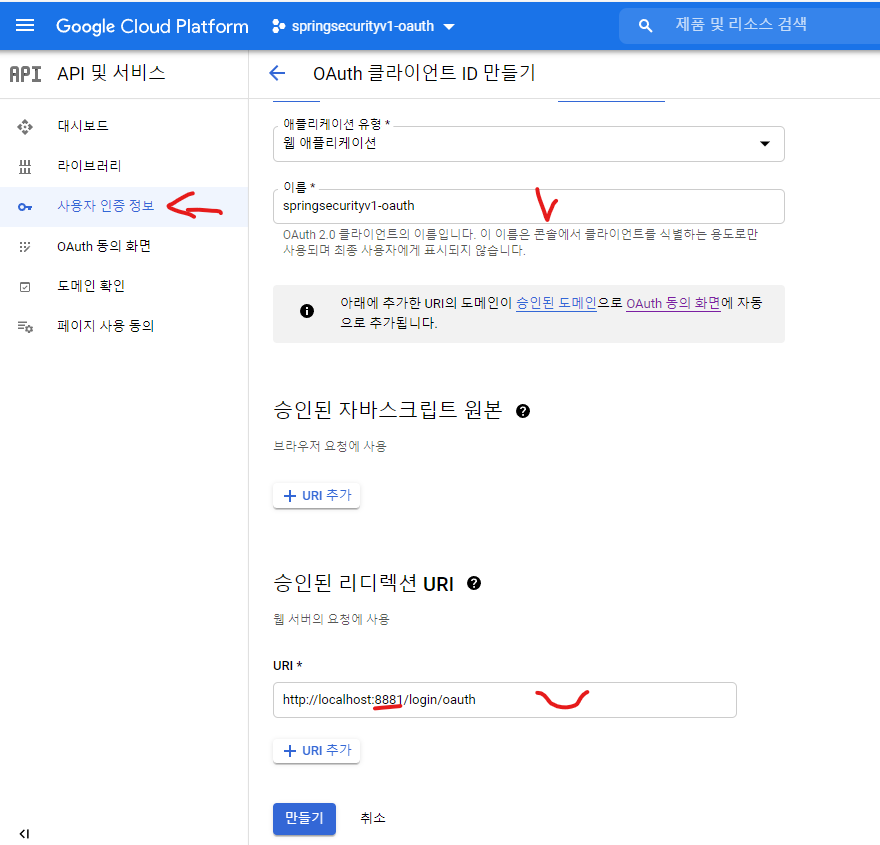Viewport: 880px width, 845px height.
Task: Click the 만들기 create button
Action: (304, 819)
